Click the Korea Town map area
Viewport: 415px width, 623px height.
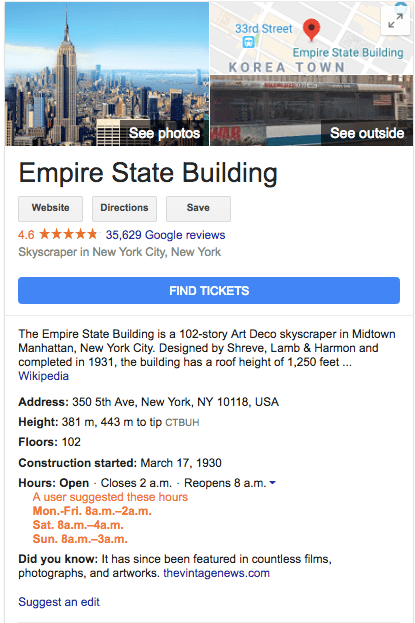286,67
